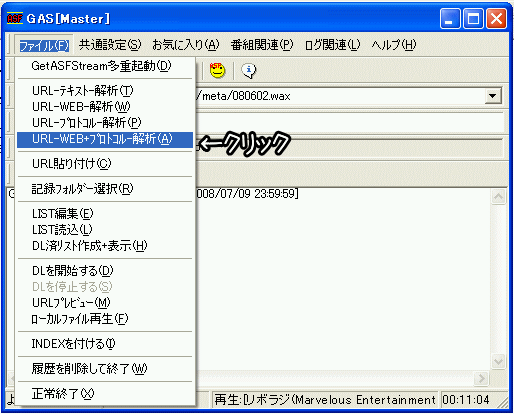Click the yellow ASF smiley face icon
Viewport: 514px width, 414px height.
pyautogui.click(x=217, y=70)
